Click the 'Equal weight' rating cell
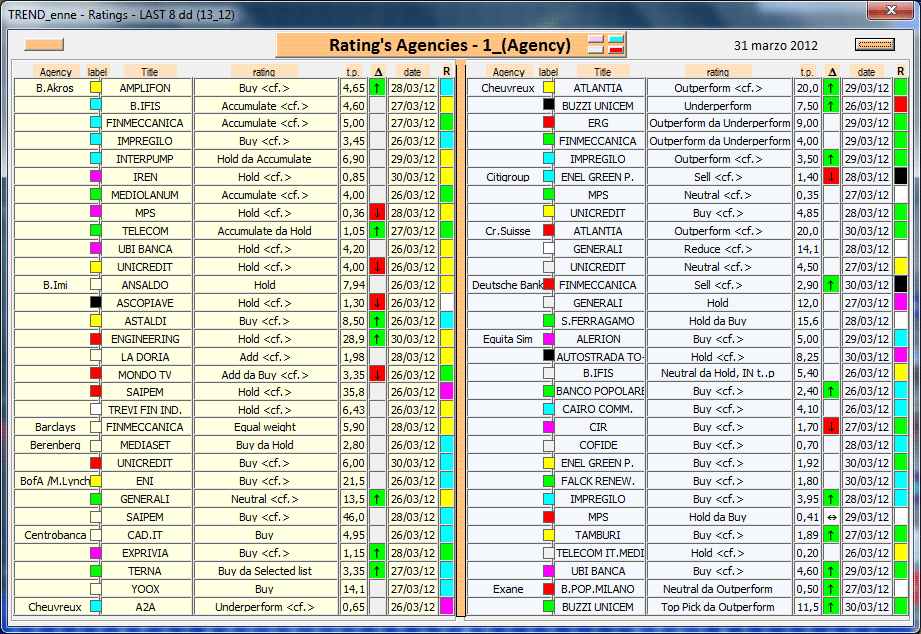This screenshot has width=921, height=634. pyautogui.click(x=265, y=427)
